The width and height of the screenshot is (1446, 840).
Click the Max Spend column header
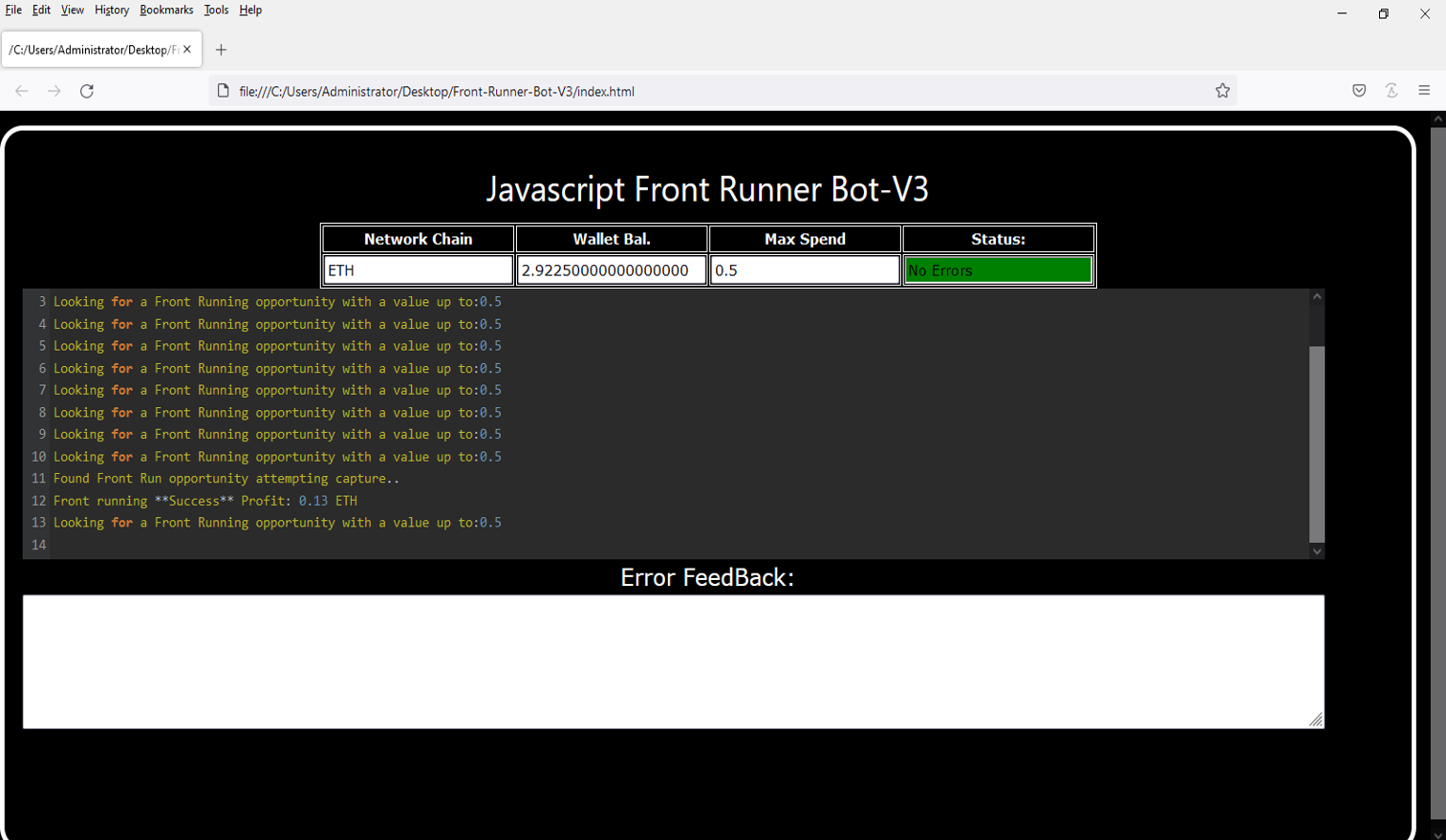tap(805, 239)
